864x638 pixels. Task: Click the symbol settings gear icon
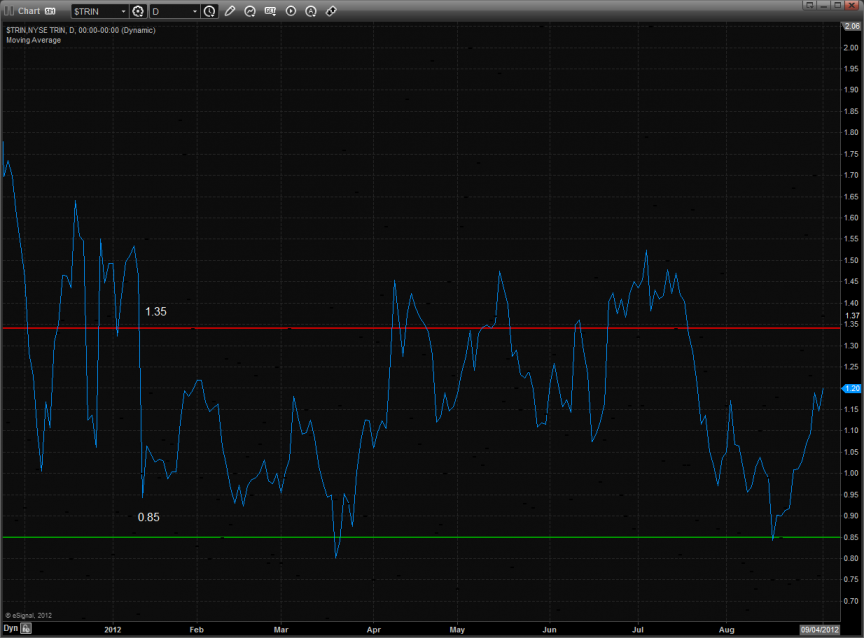click(x=138, y=11)
